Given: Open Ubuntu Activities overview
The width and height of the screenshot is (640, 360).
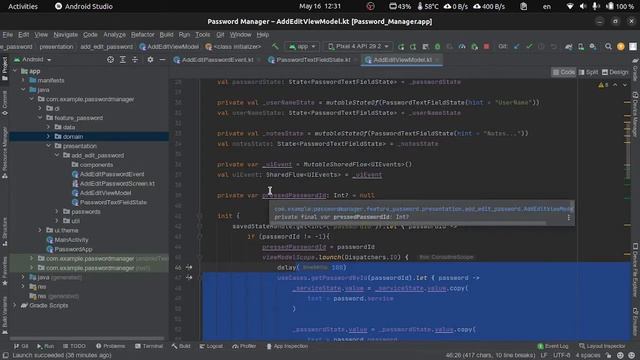Looking at the screenshot, I should click(x=23, y=7).
